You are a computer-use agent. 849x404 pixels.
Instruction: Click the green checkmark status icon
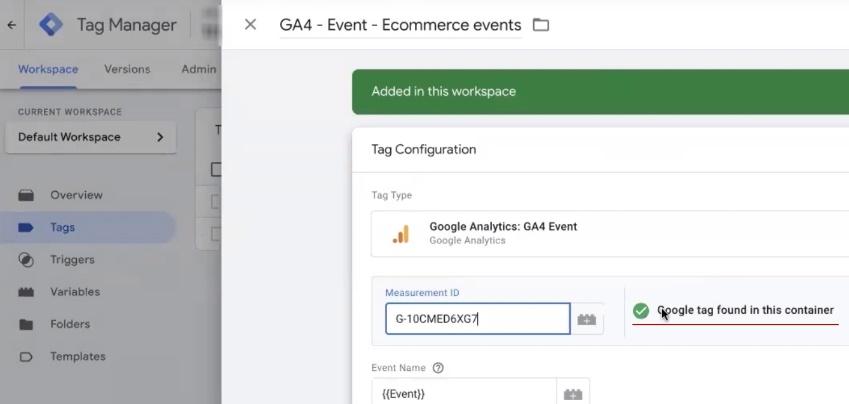641,311
